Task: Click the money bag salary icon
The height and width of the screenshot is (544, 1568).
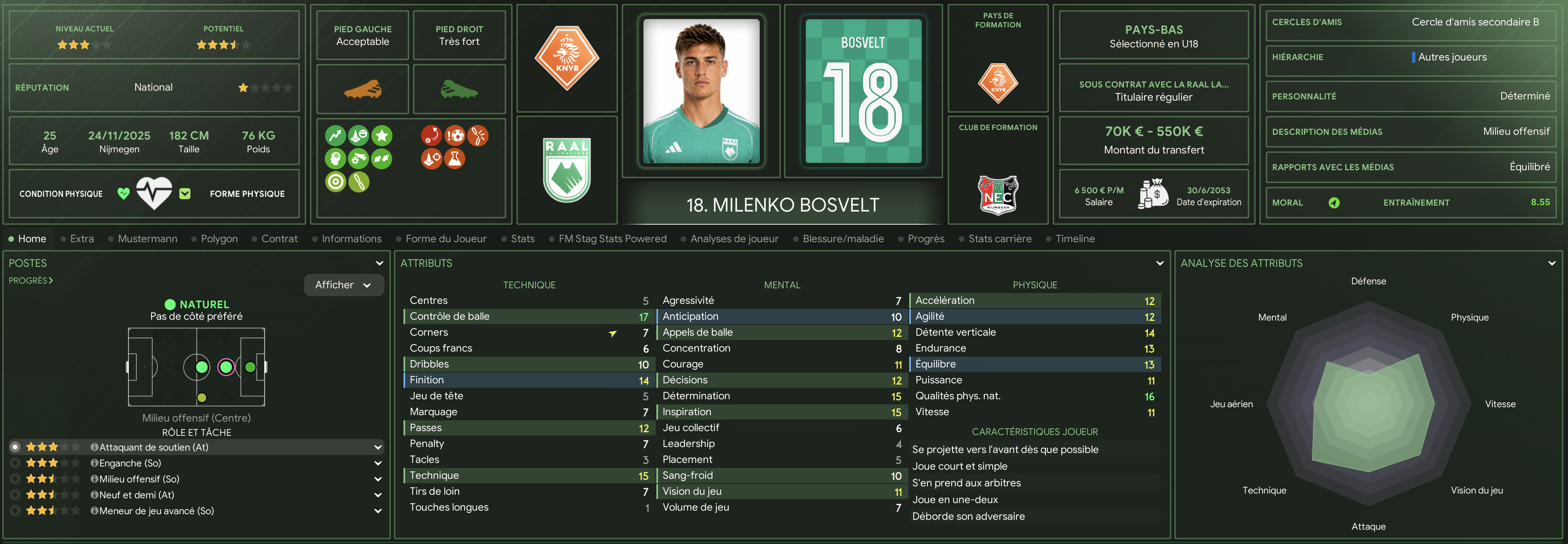Action: (x=1153, y=194)
